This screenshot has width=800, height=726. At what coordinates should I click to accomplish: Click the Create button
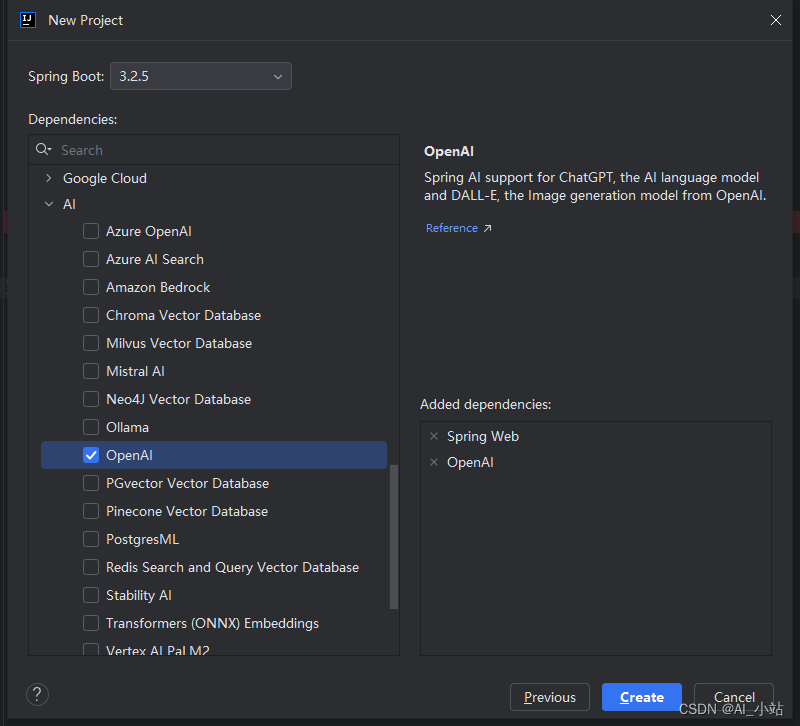(642, 697)
